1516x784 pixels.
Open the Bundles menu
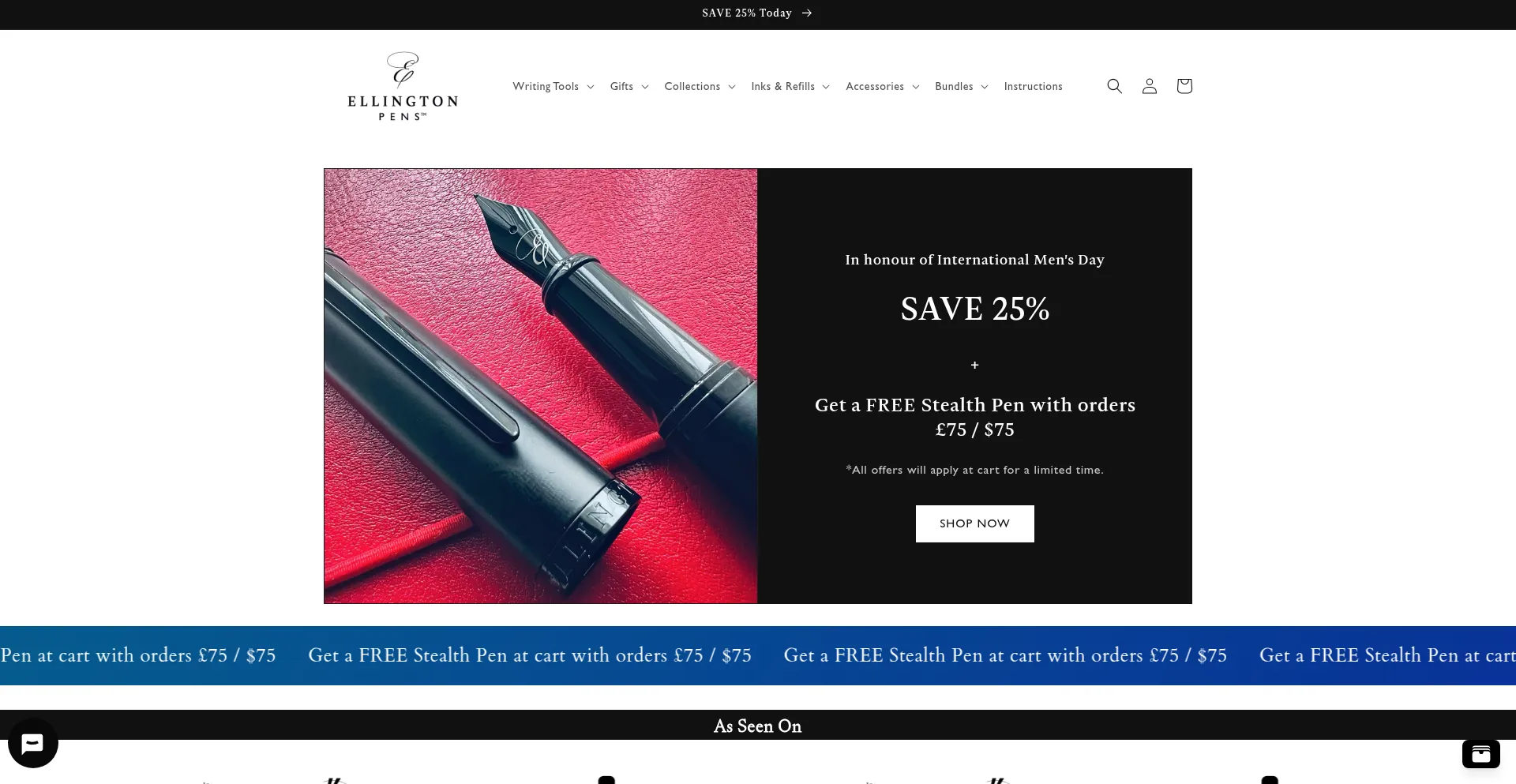tap(961, 86)
